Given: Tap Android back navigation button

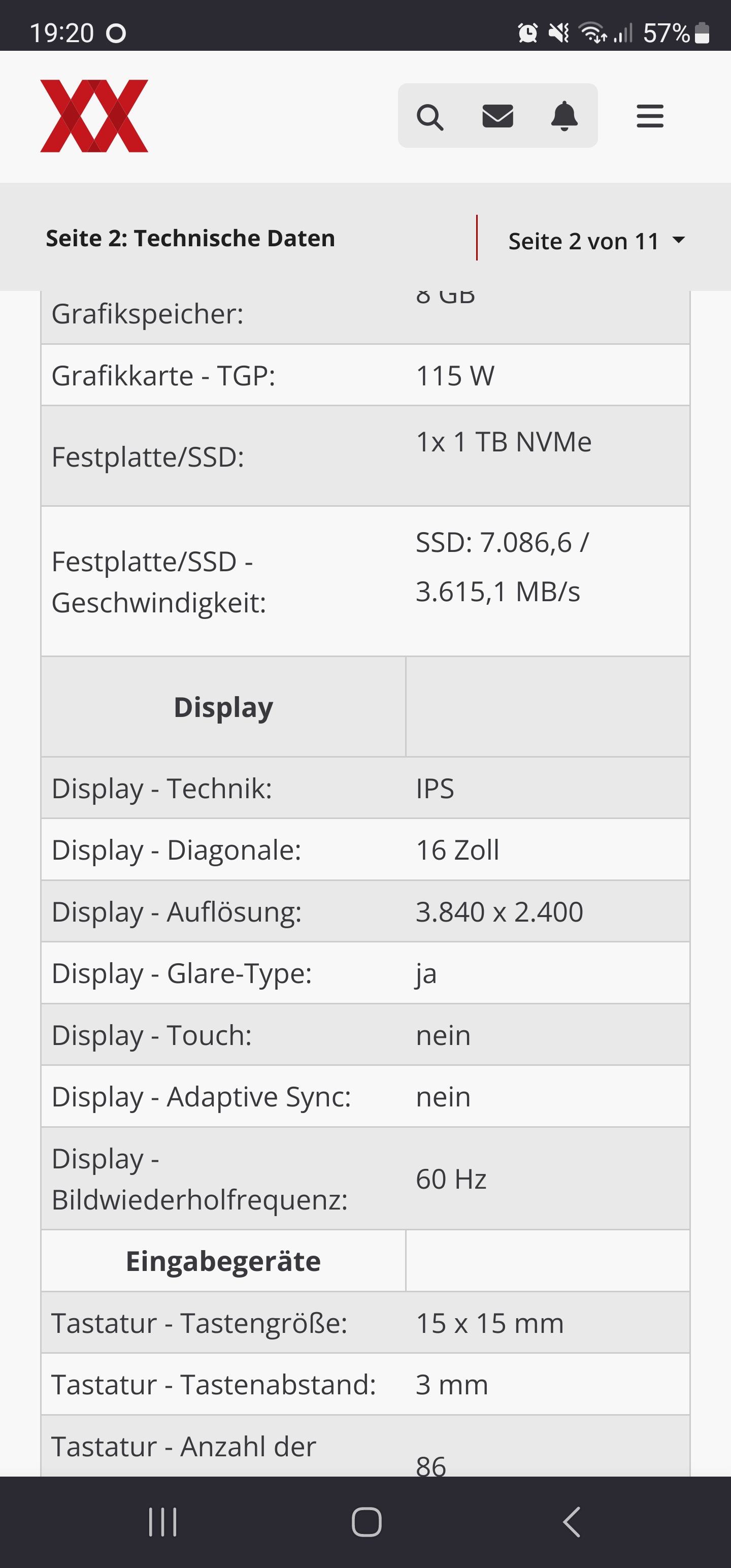Looking at the screenshot, I should tap(572, 1522).
